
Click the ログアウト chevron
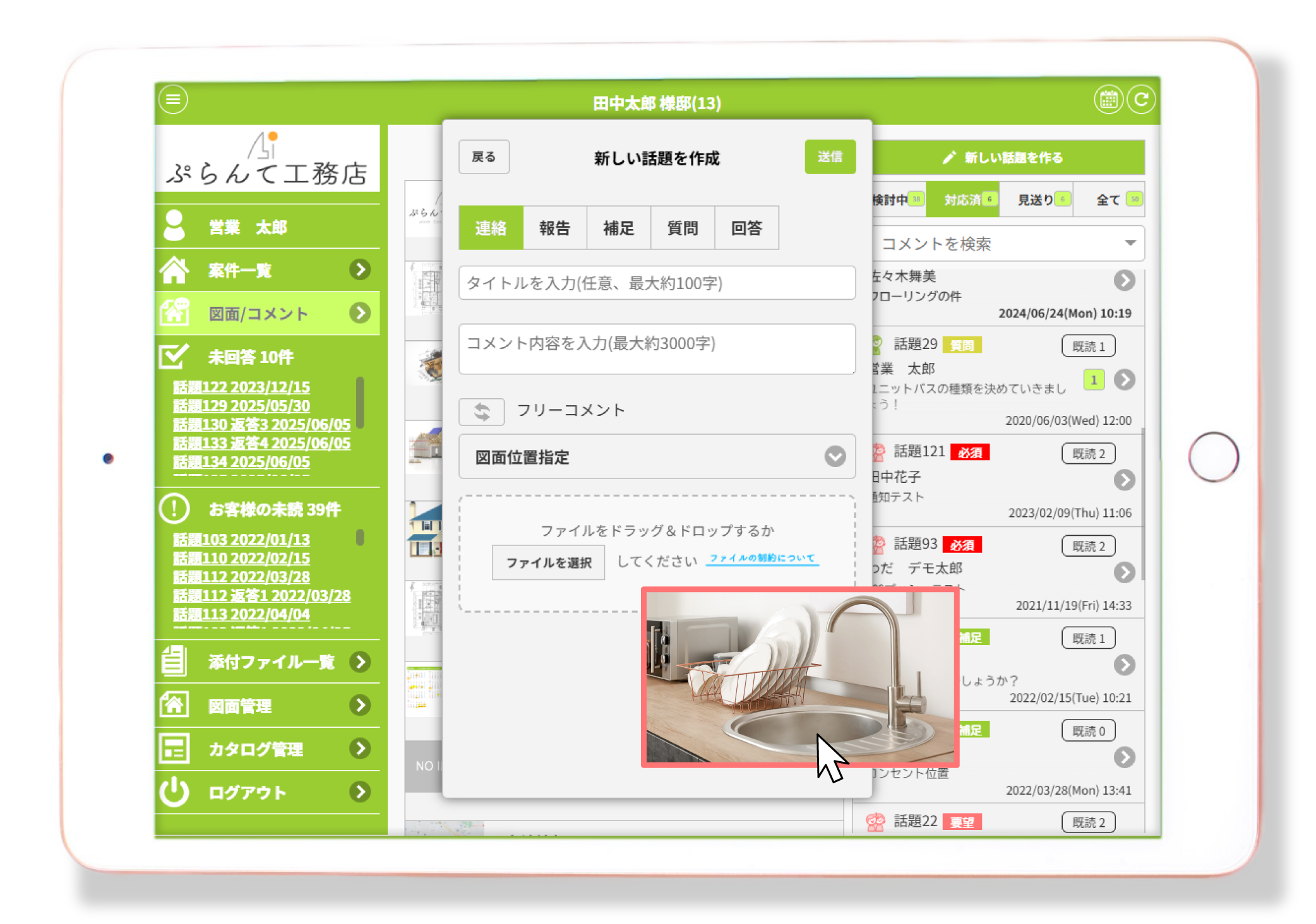(x=360, y=791)
